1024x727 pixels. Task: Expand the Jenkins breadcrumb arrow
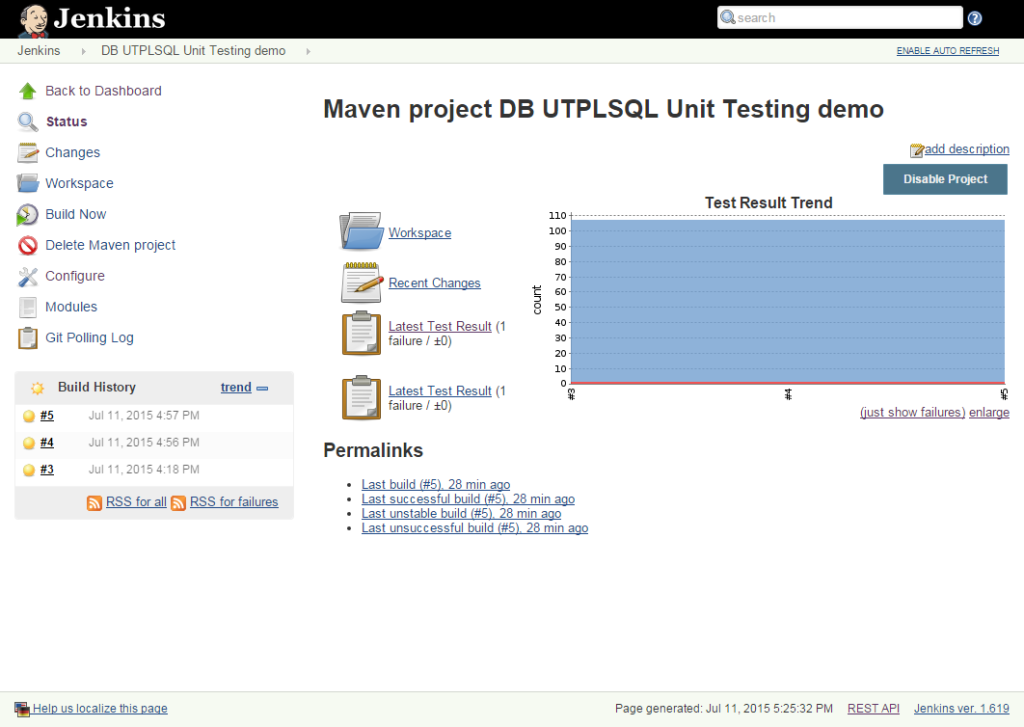84,51
